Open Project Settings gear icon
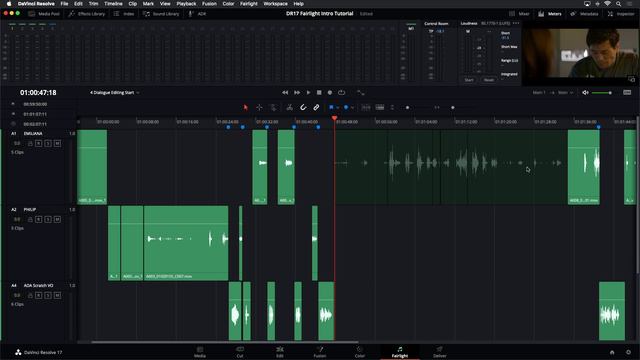Viewport: 640px width, 360px height. pos(629,352)
